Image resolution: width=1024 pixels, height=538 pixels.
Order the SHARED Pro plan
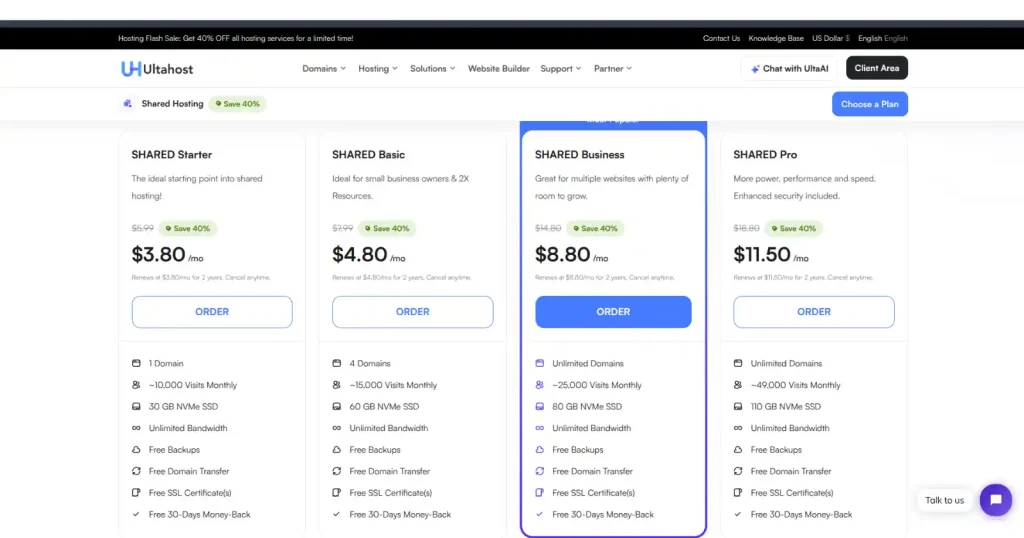click(x=813, y=311)
